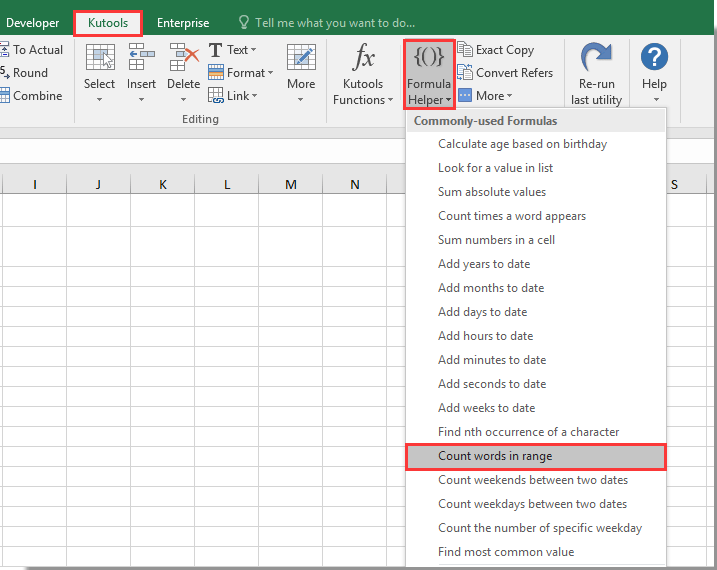Open the Select tool icon

coord(100,57)
